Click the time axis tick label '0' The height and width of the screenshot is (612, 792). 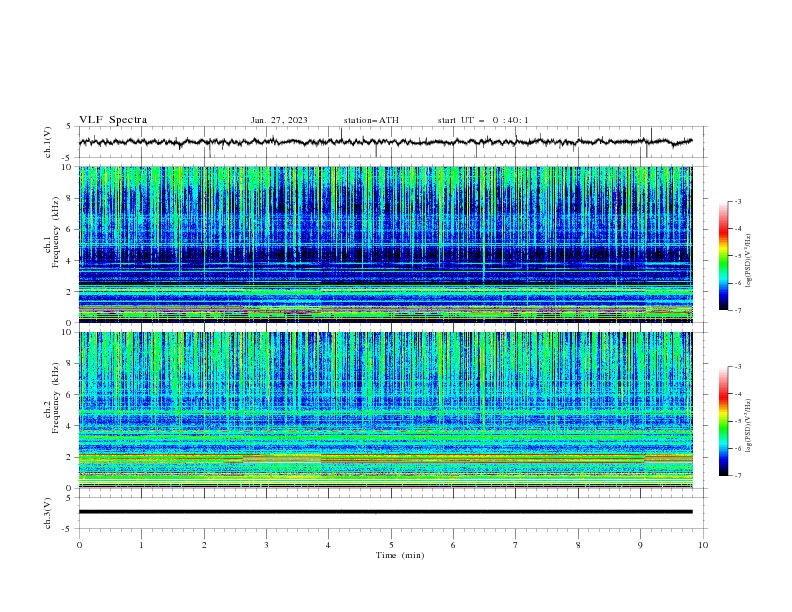(x=79, y=545)
